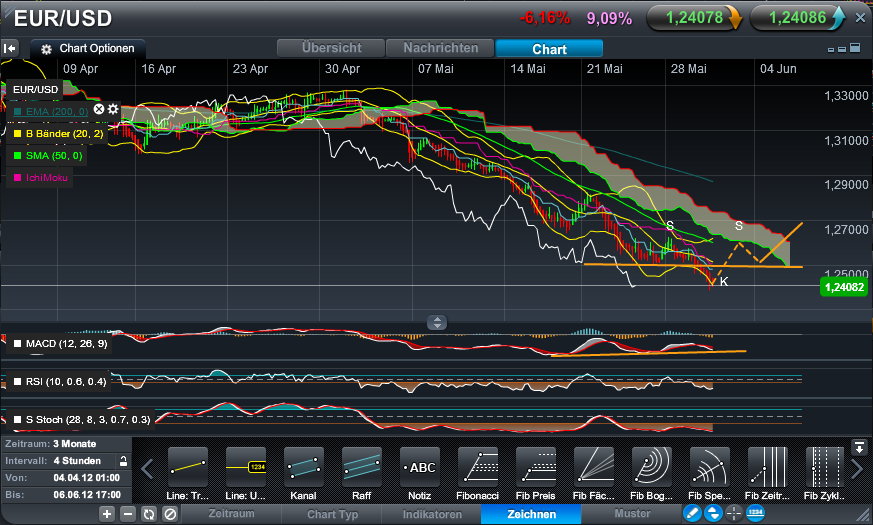
Task: Set the medium chart size icon
Action: pyautogui.click(x=842, y=49)
